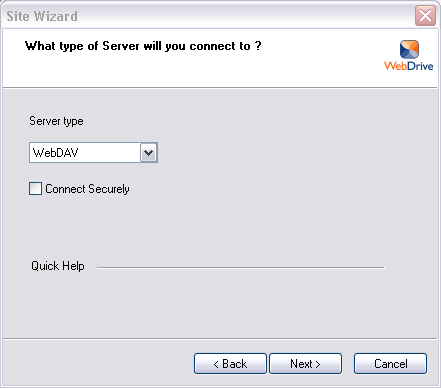Click the WebDAV combo box field

coord(93,153)
